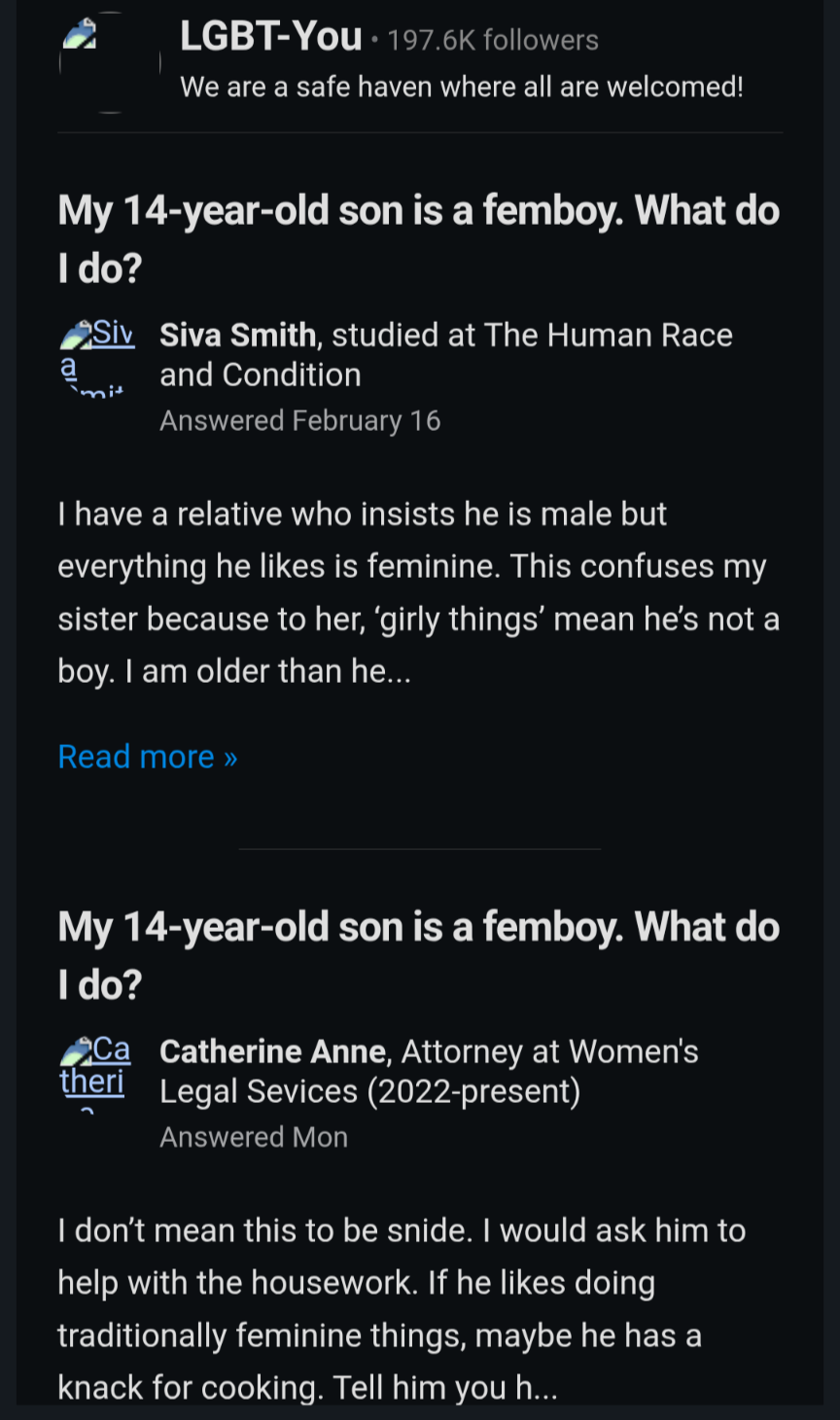Expand the answer with "Read more »"
Screen dimensions: 840x1420
click(x=147, y=757)
